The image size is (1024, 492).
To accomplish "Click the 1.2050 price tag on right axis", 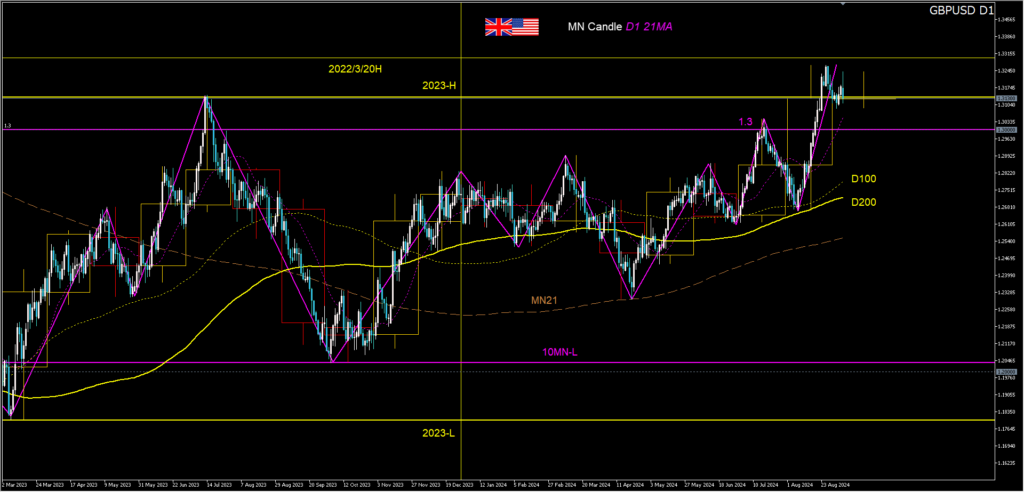I will [x=1006, y=371].
